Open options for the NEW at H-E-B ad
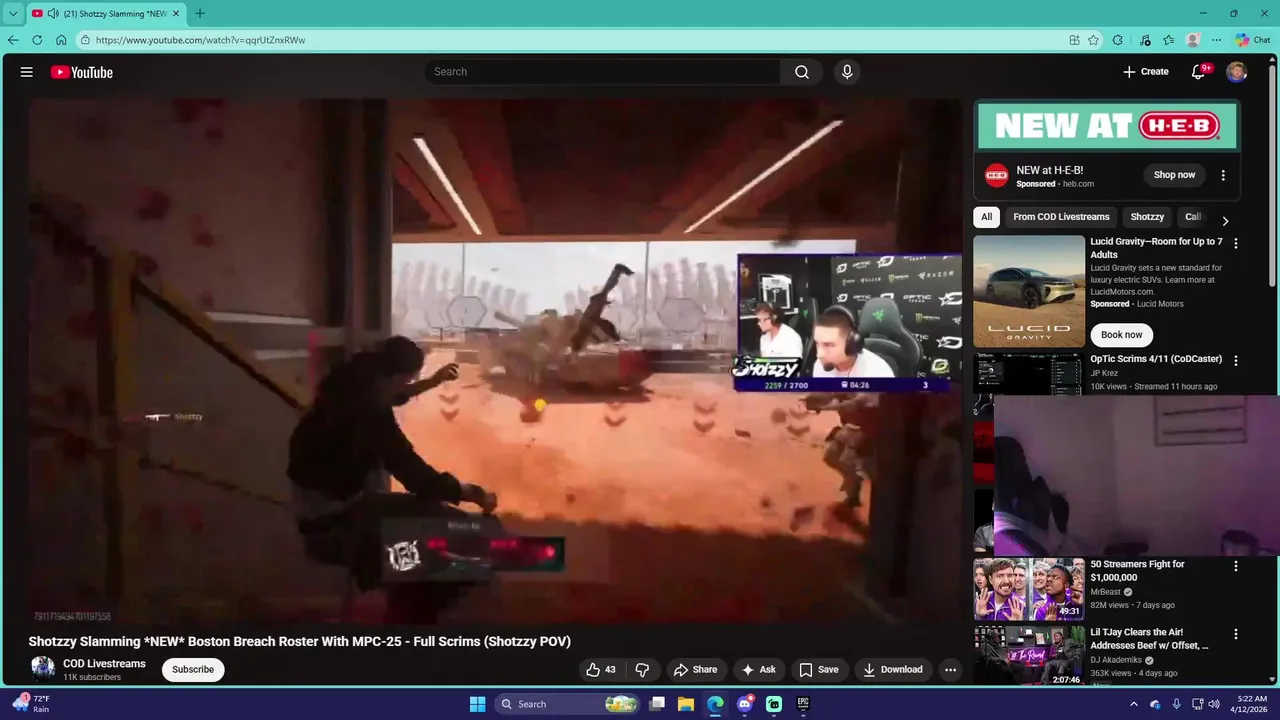The image size is (1280, 720). (1223, 175)
